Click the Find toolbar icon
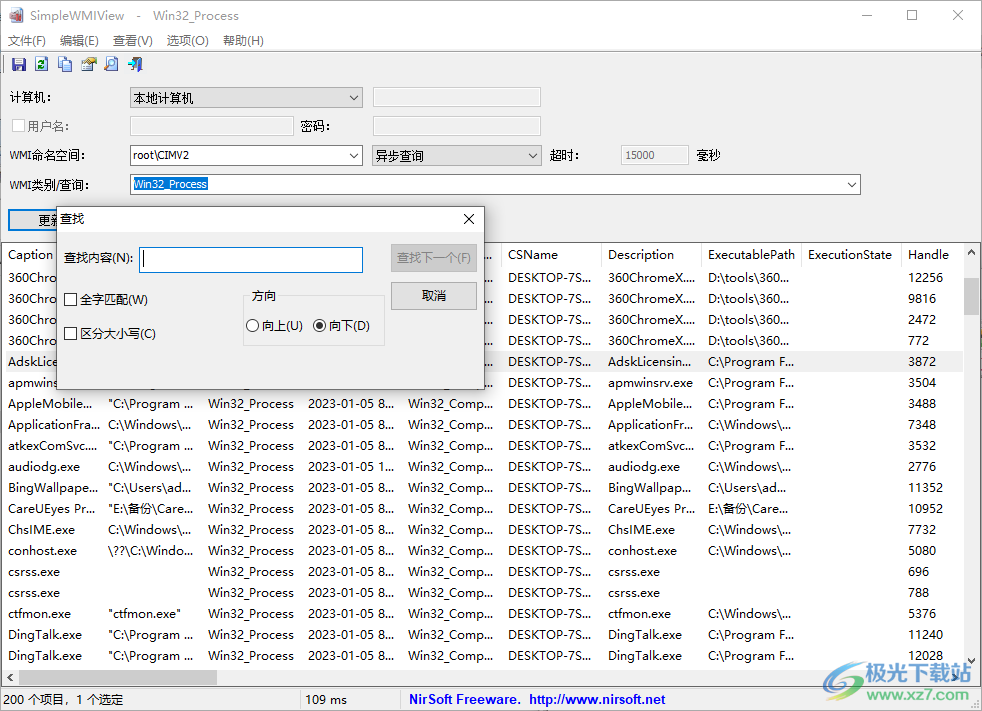This screenshot has height=711, width=982. (x=111, y=63)
